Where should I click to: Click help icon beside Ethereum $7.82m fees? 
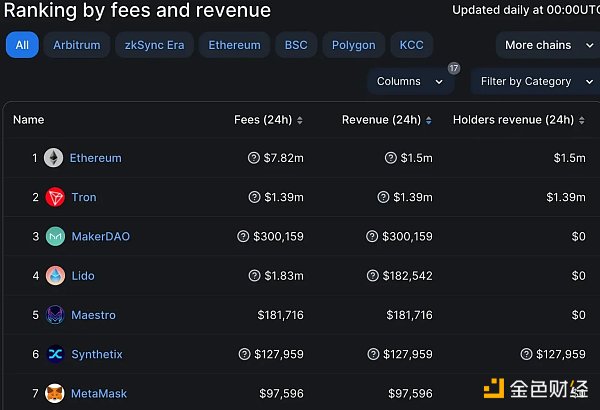(254, 158)
